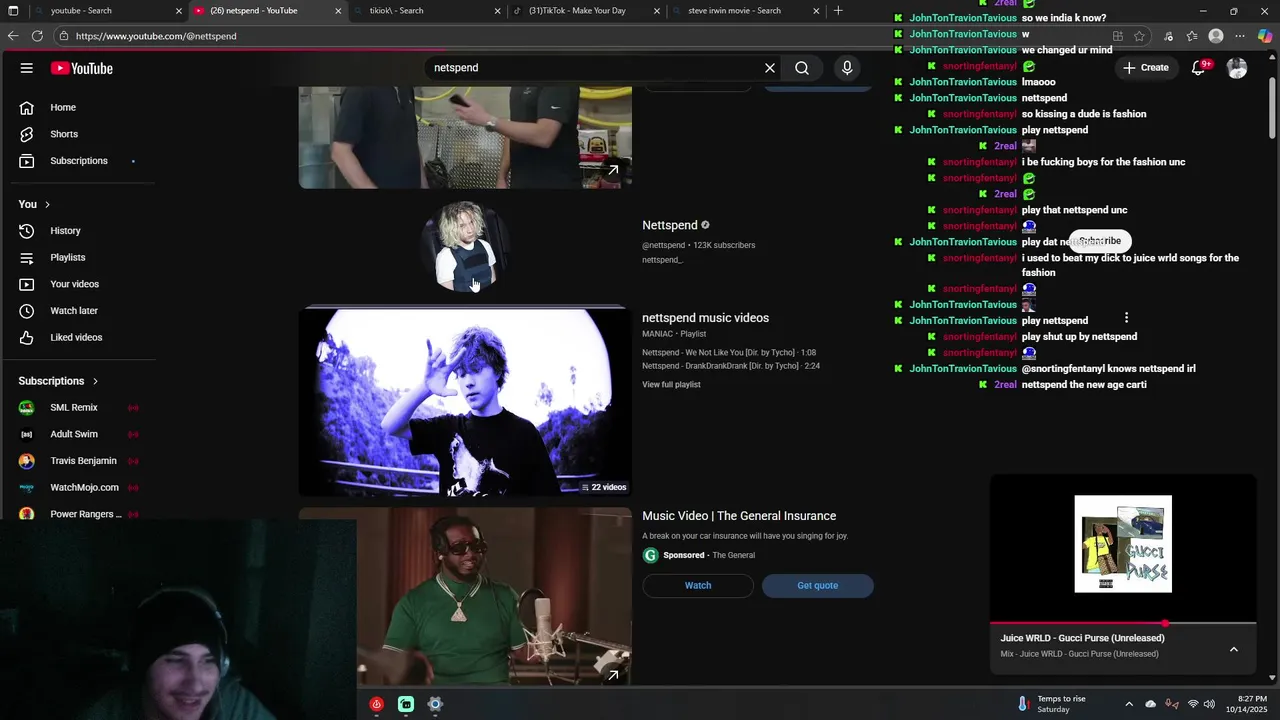Screen dimensions: 1280x720
Task: Open 'We Not Like You' playlist track
Action: tap(729, 353)
